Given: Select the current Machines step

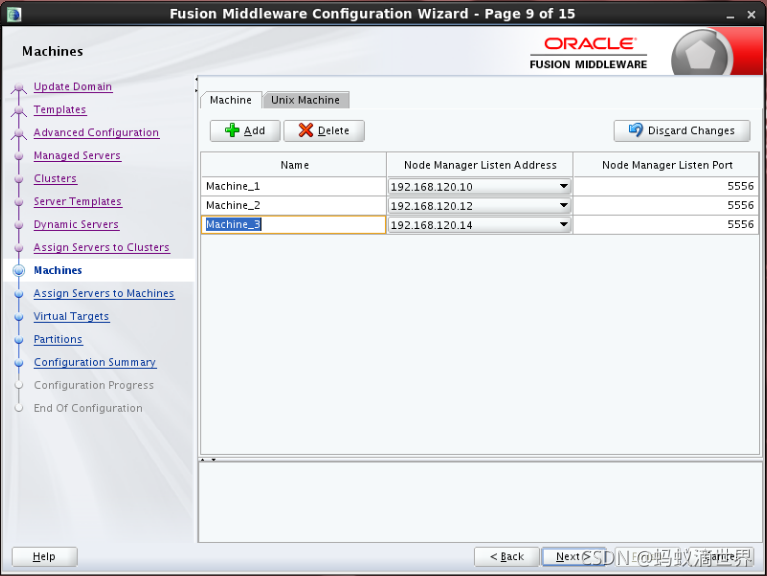Looking at the screenshot, I should point(58,270).
